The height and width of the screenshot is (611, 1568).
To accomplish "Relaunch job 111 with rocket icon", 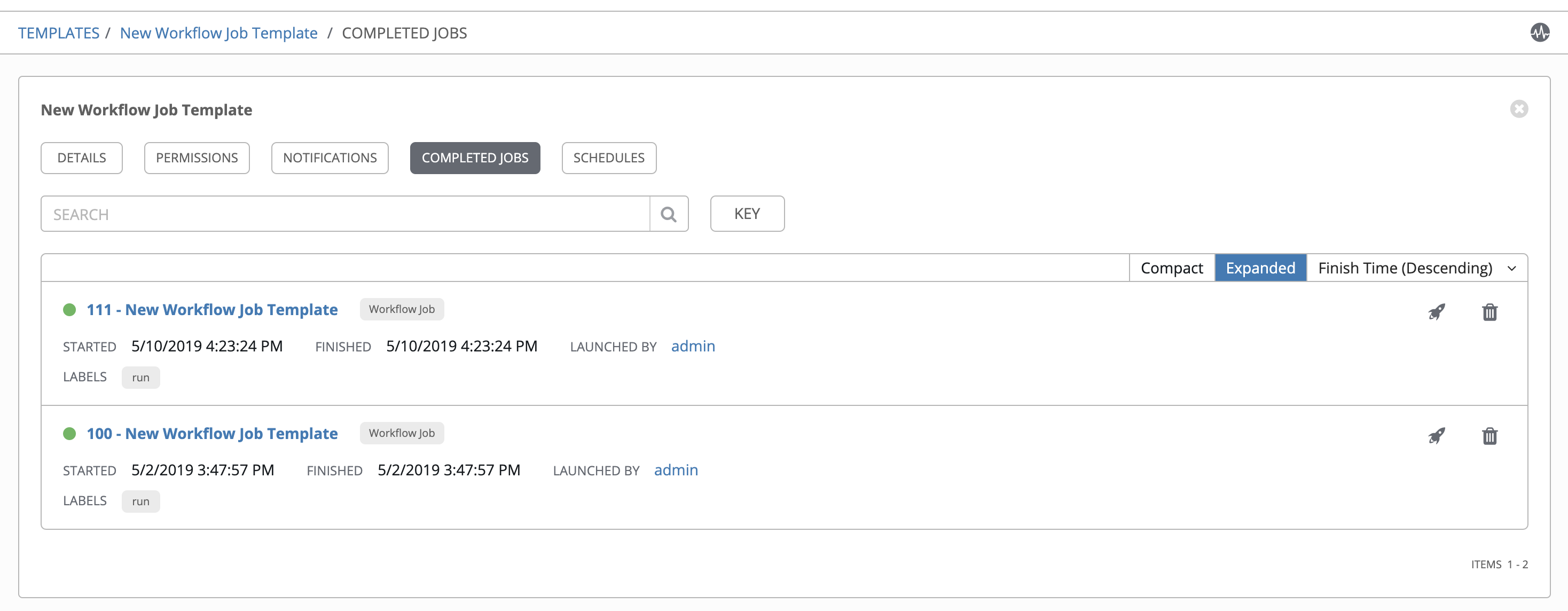I will (x=1437, y=312).
